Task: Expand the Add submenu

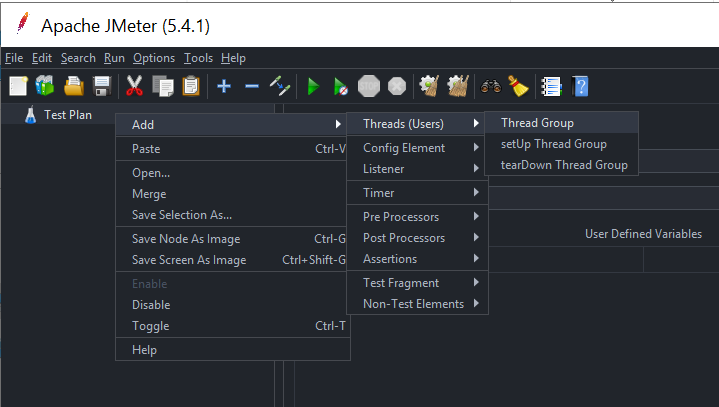Action: [232, 125]
